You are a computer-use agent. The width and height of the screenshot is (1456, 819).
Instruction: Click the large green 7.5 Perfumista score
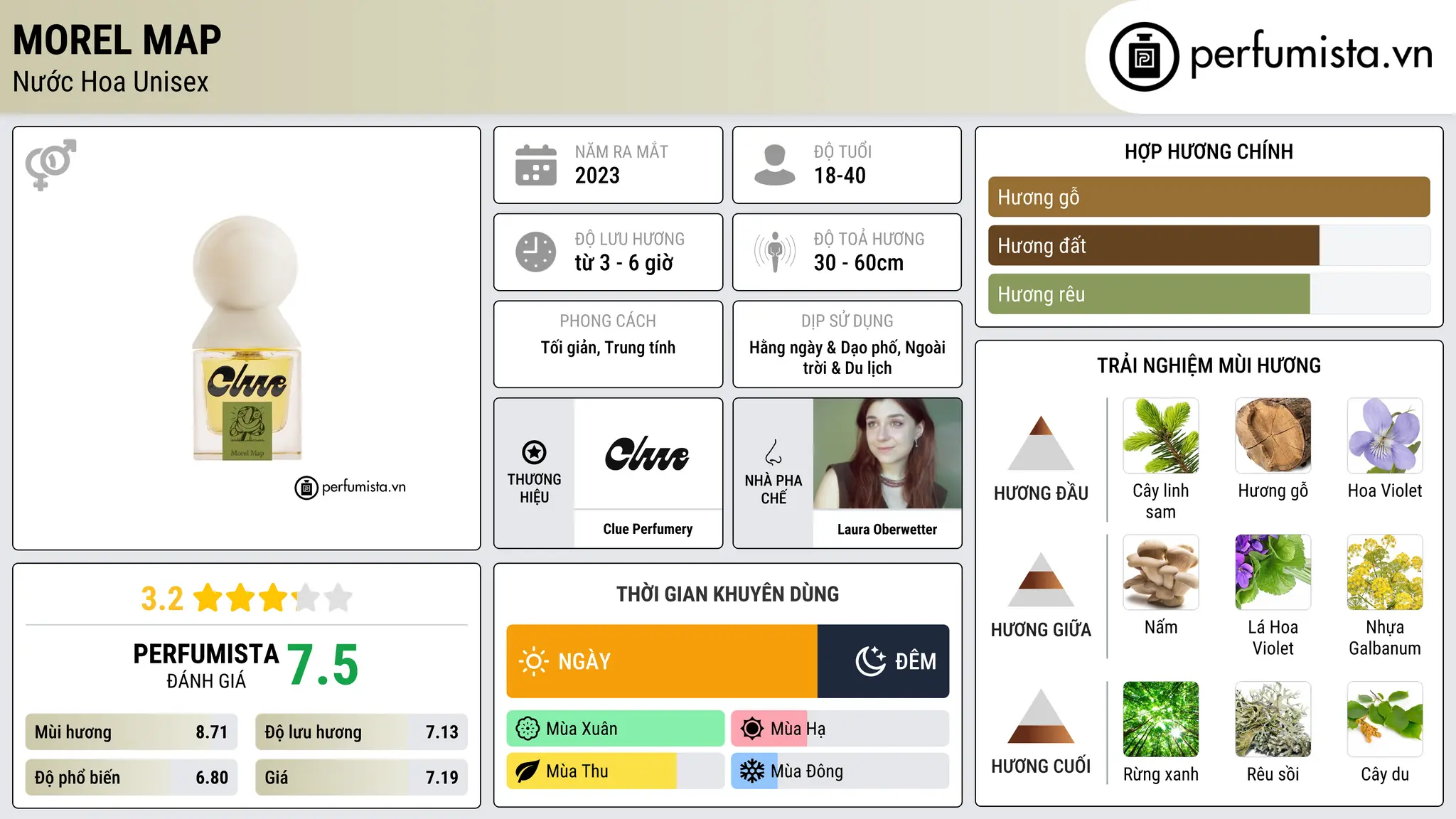pyautogui.click(x=323, y=665)
